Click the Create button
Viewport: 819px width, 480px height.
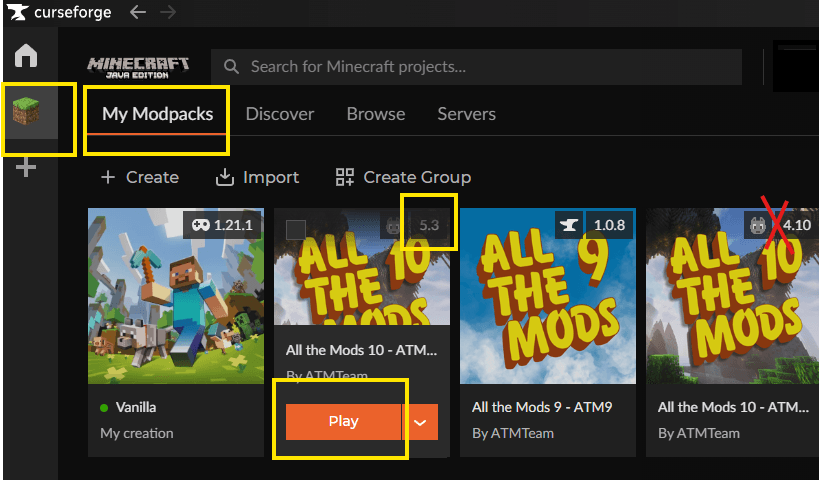point(139,178)
